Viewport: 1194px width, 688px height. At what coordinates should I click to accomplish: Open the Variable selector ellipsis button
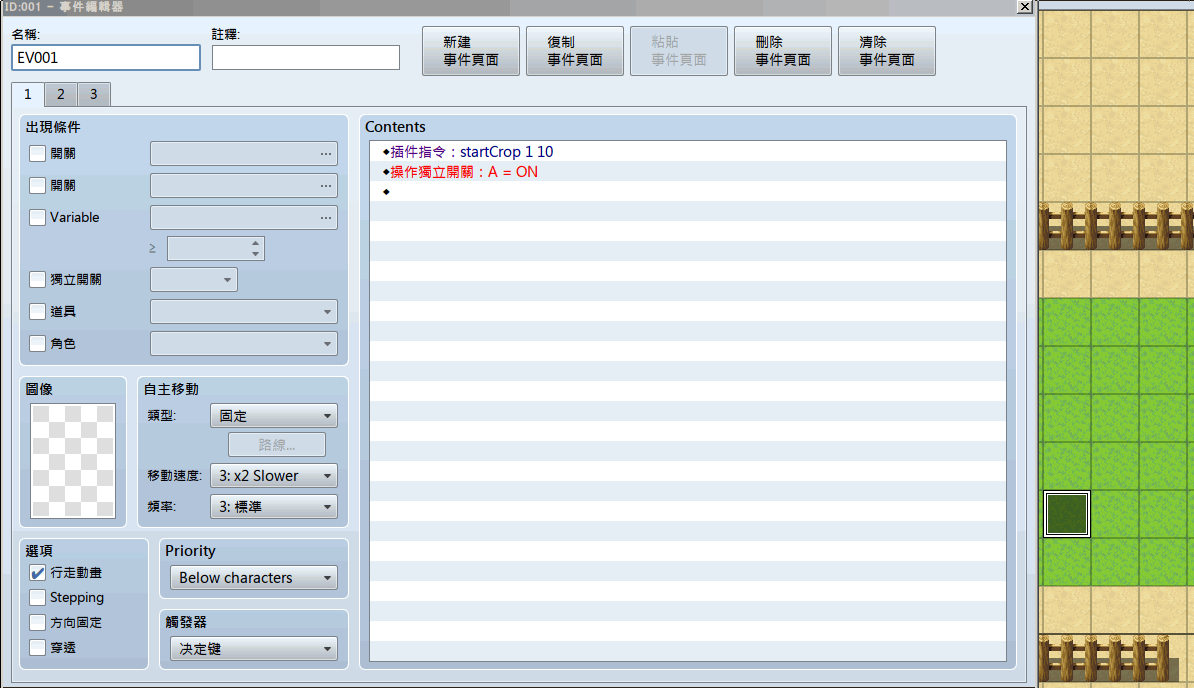326,218
